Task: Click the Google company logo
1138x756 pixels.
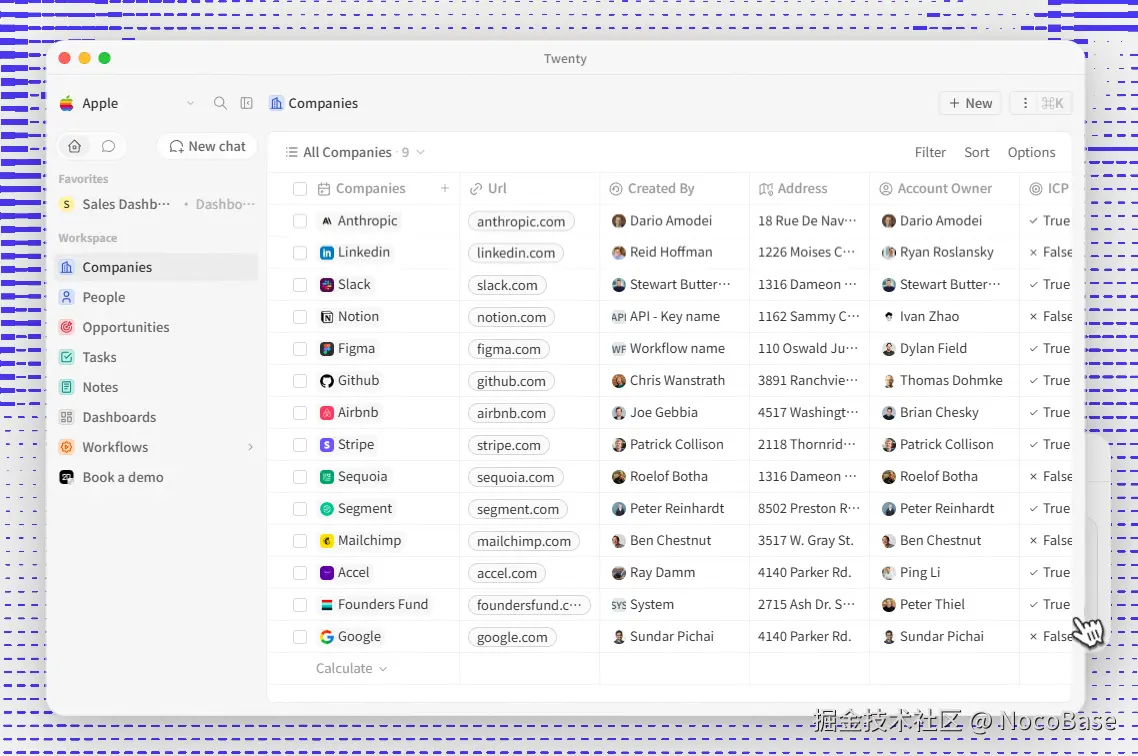Action: [x=327, y=636]
